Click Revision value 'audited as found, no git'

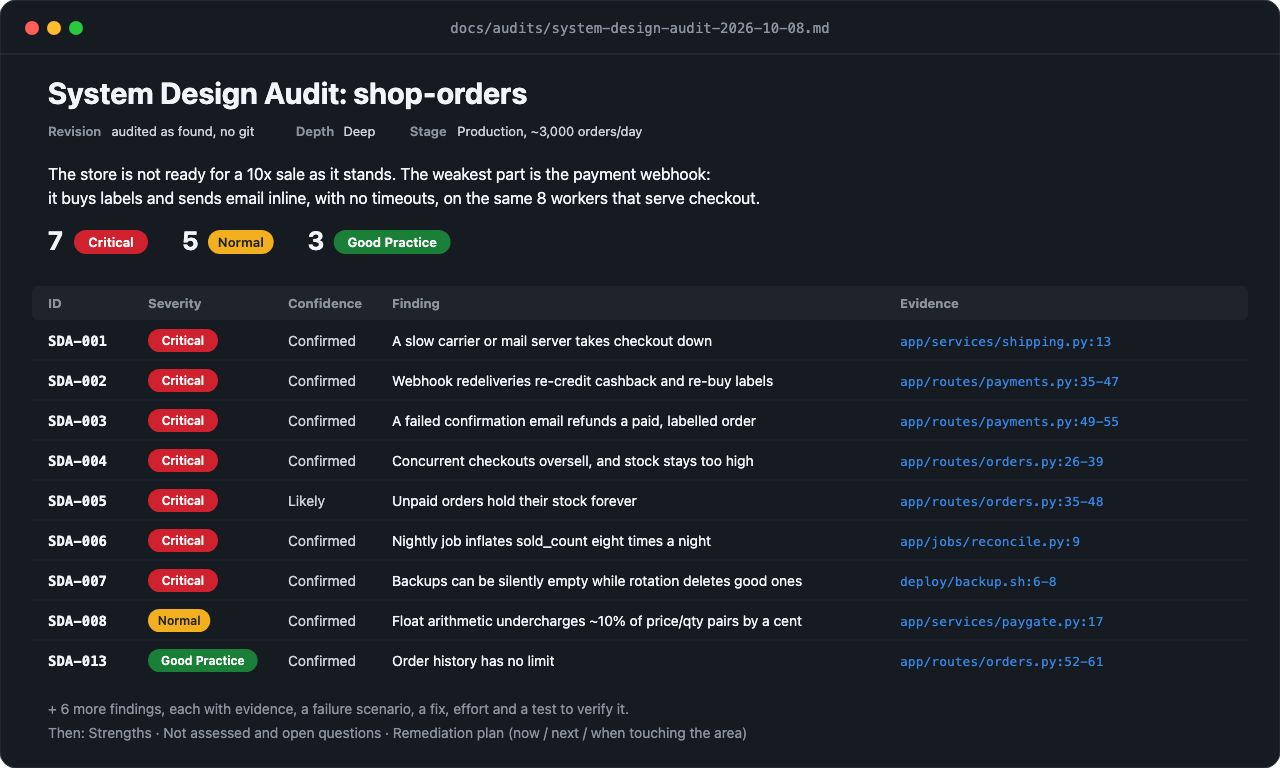click(x=183, y=132)
